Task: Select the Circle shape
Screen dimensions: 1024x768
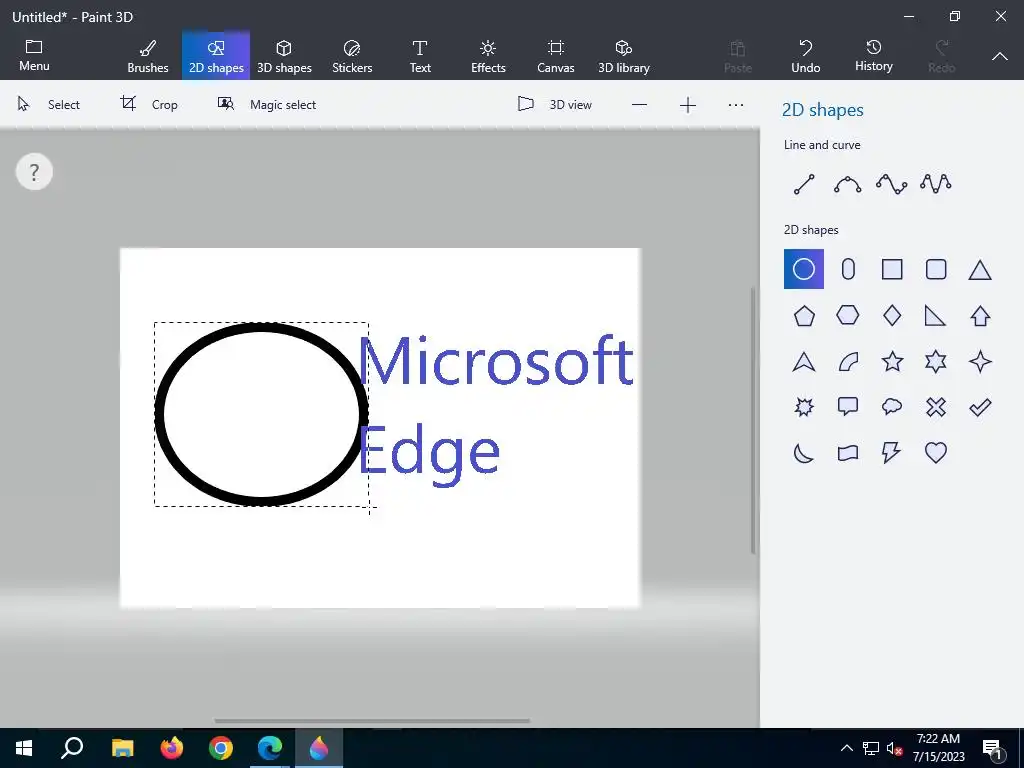Action: click(x=804, y=269)
